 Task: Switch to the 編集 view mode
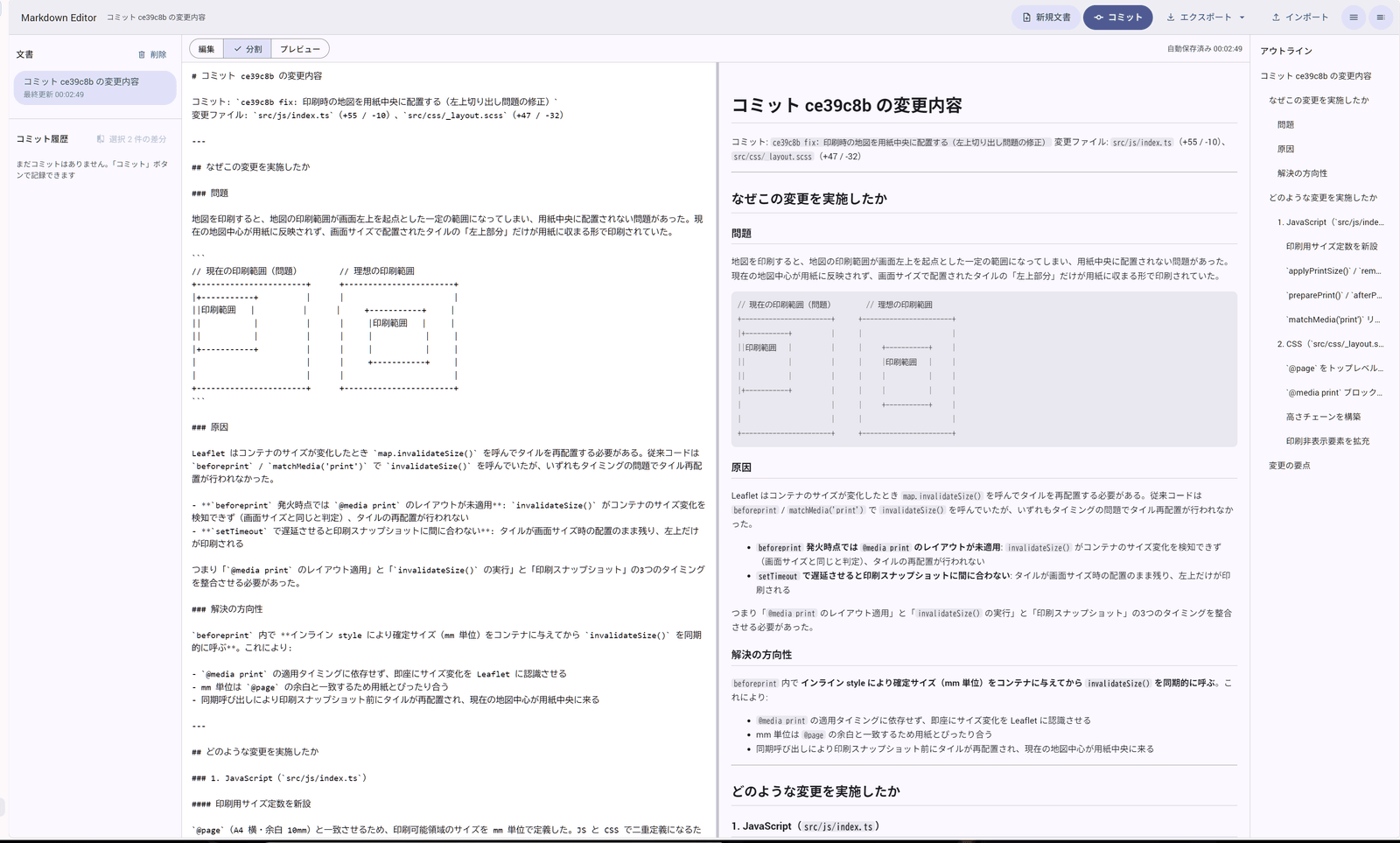click(206, 49)
